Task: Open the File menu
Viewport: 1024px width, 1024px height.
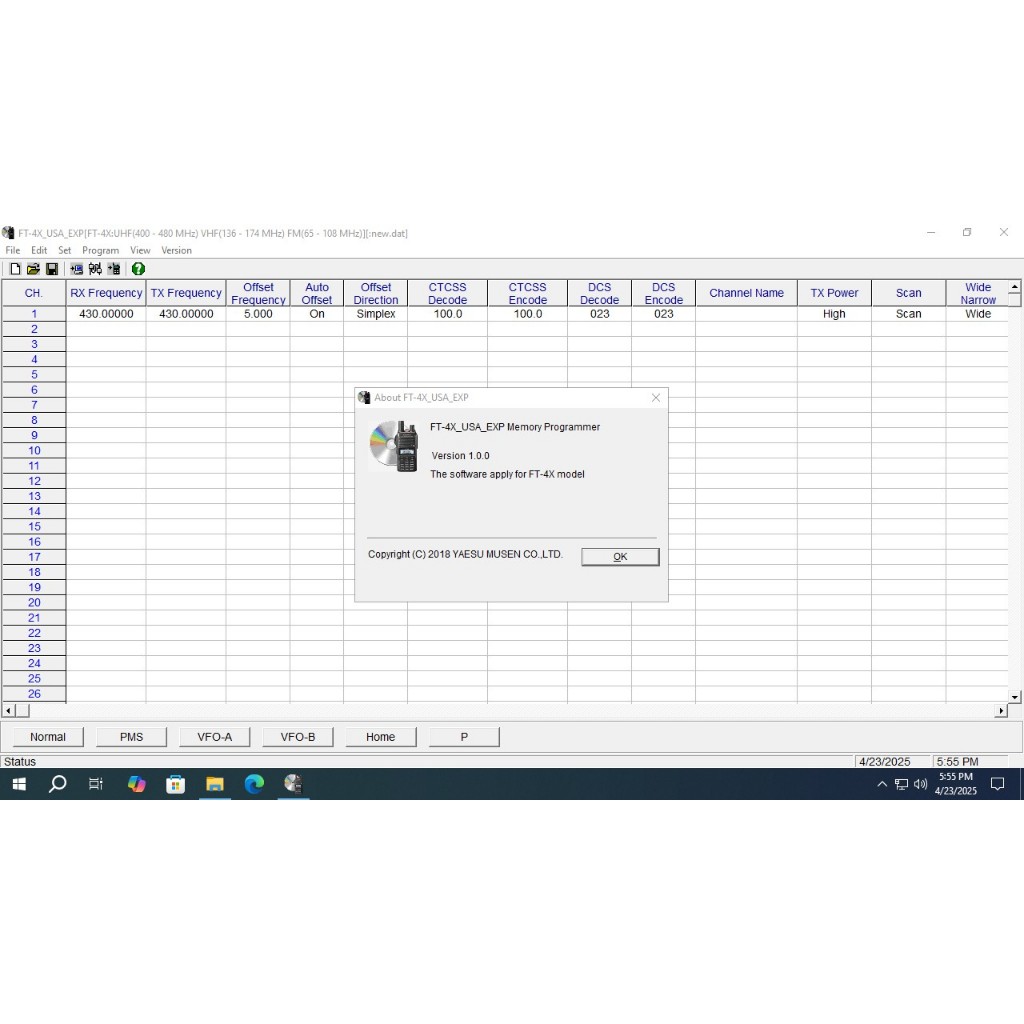Action: pos(12,250)
